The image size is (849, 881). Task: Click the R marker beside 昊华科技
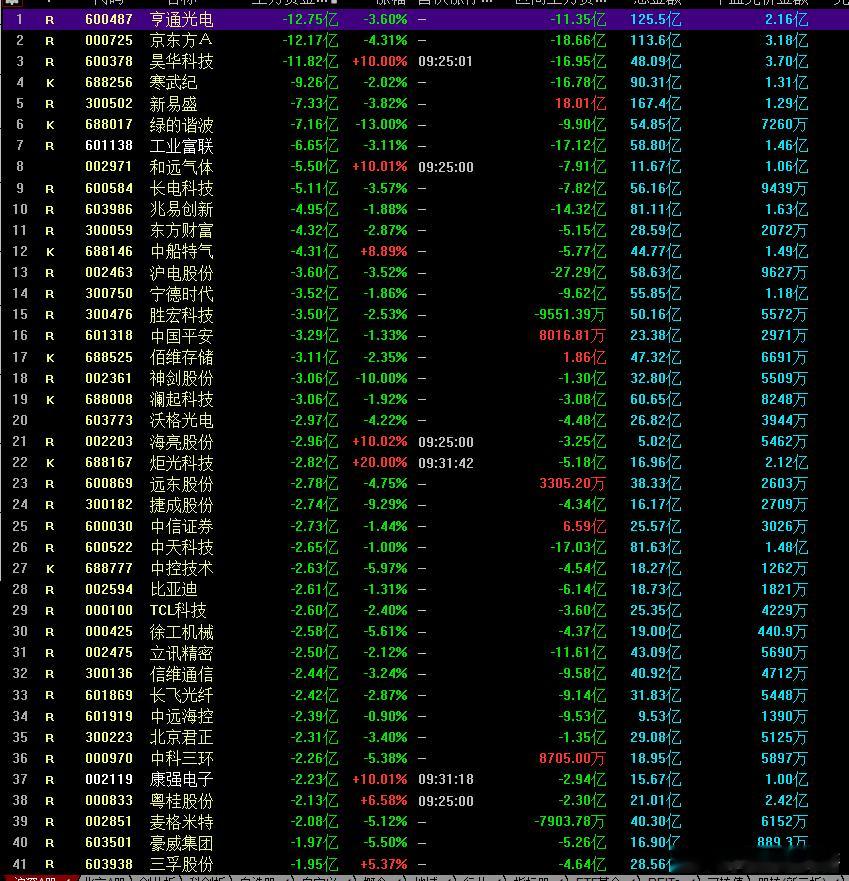pyautogui.click(x=49, y=62)
